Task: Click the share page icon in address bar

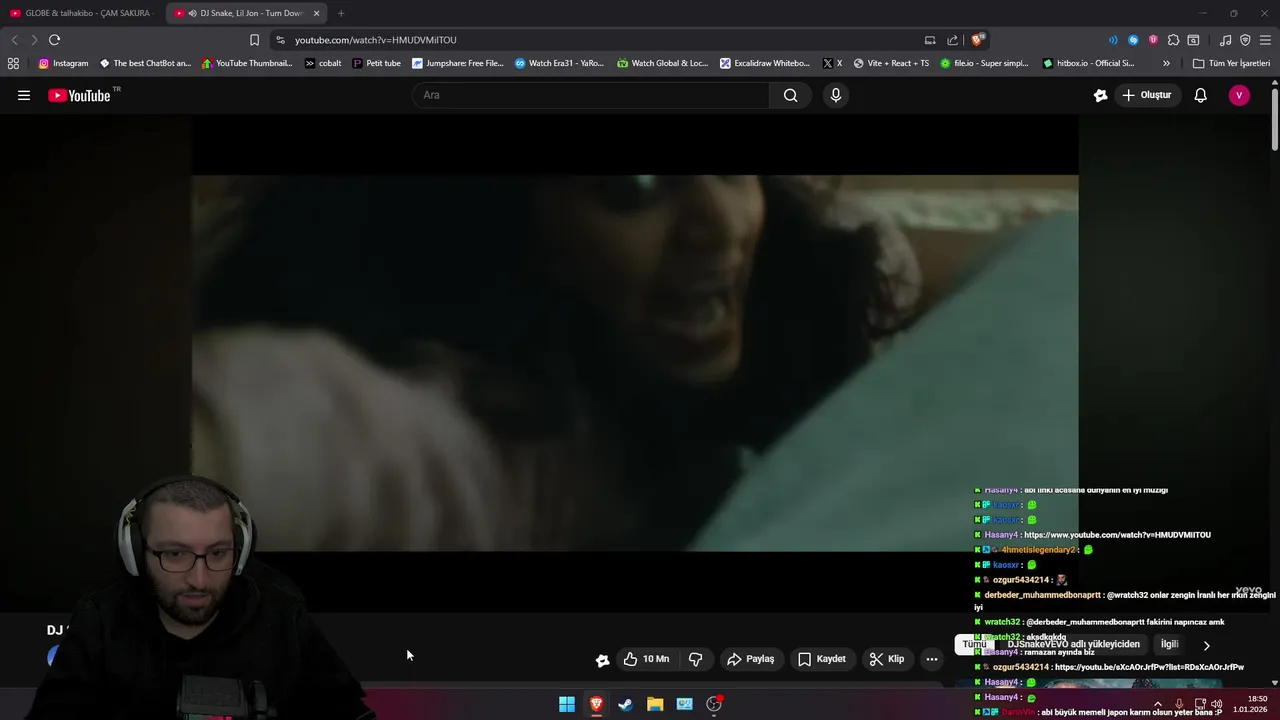Action: click(952, 40)
